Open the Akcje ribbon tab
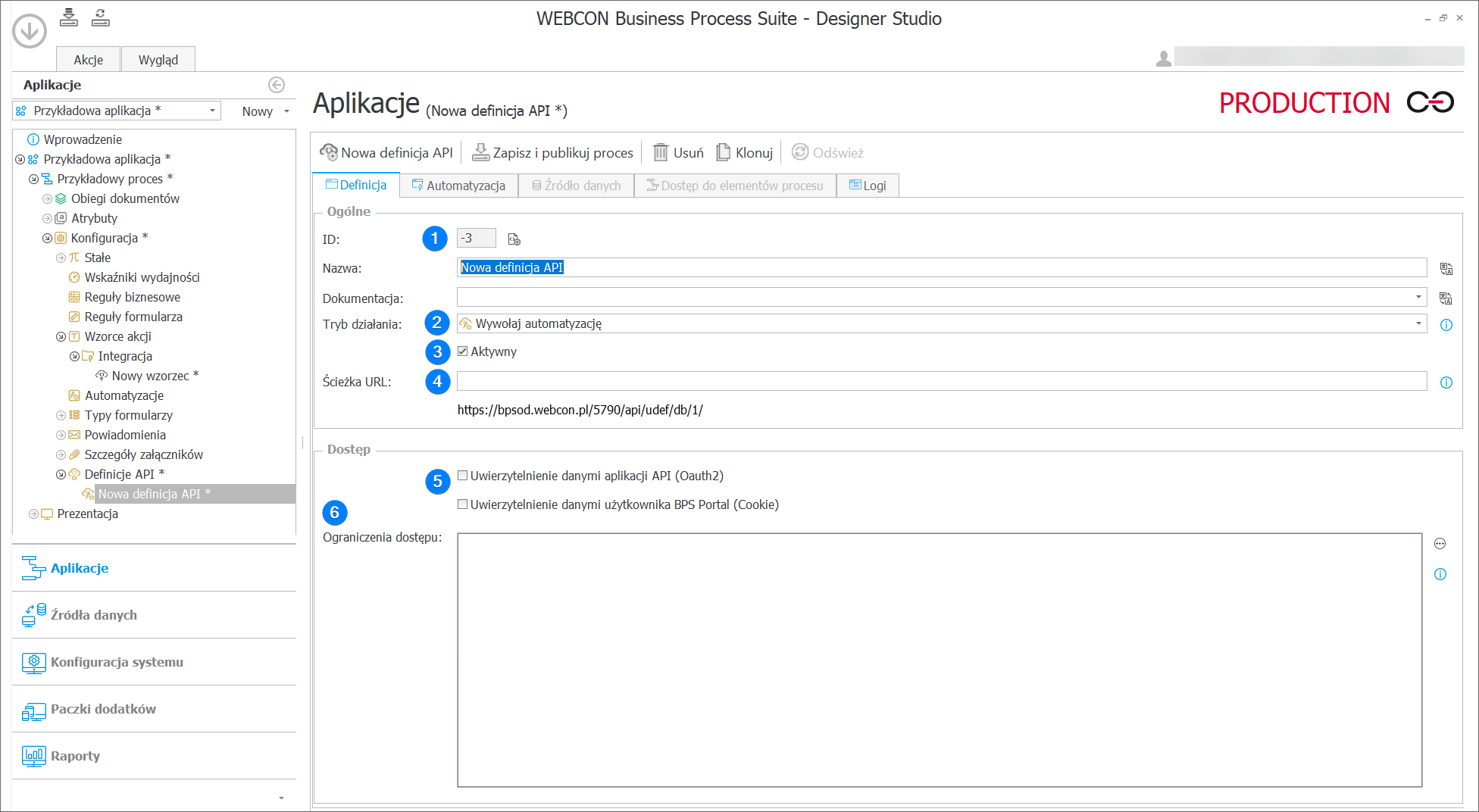The height and width of the screenshot is (812, 1479). tap(87, 58)
